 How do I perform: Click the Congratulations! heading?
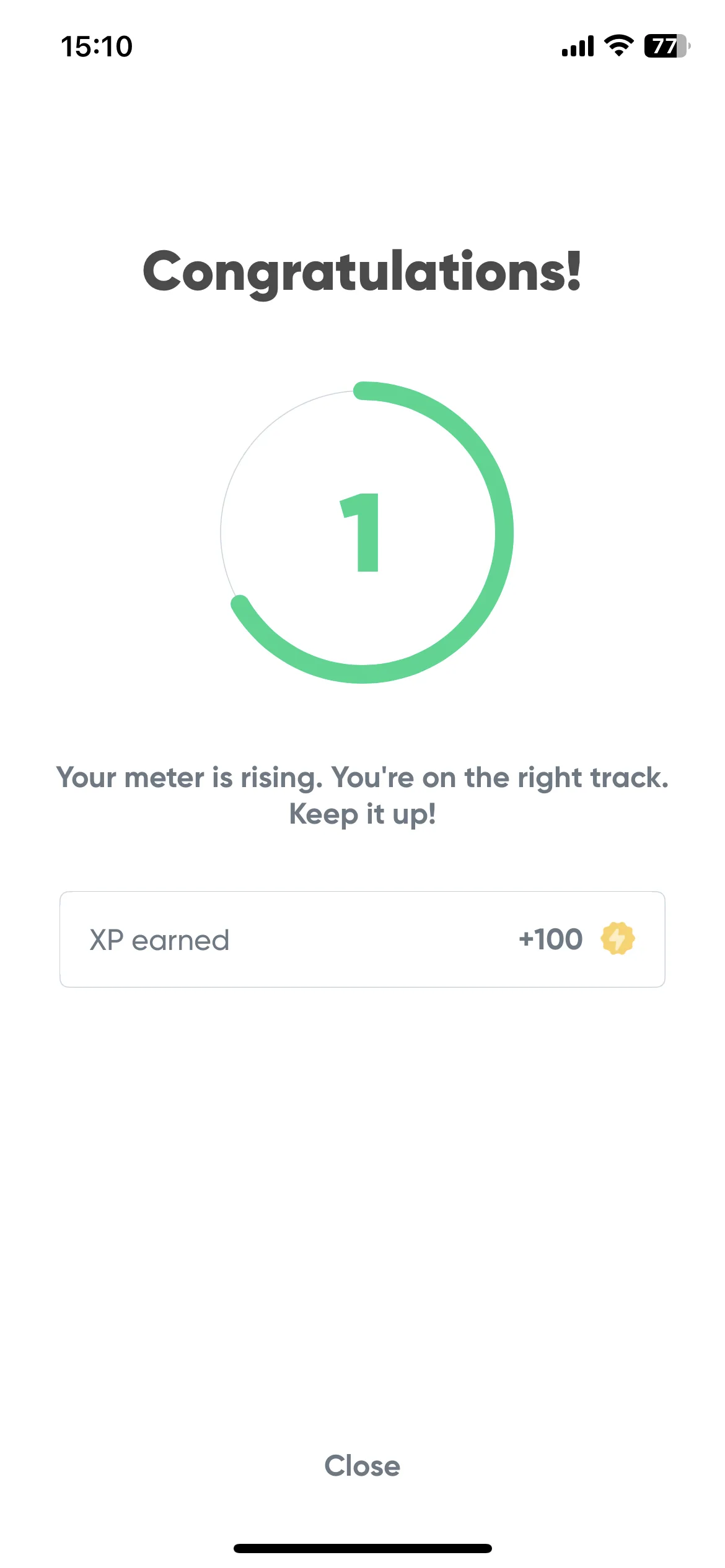point(362,272)
